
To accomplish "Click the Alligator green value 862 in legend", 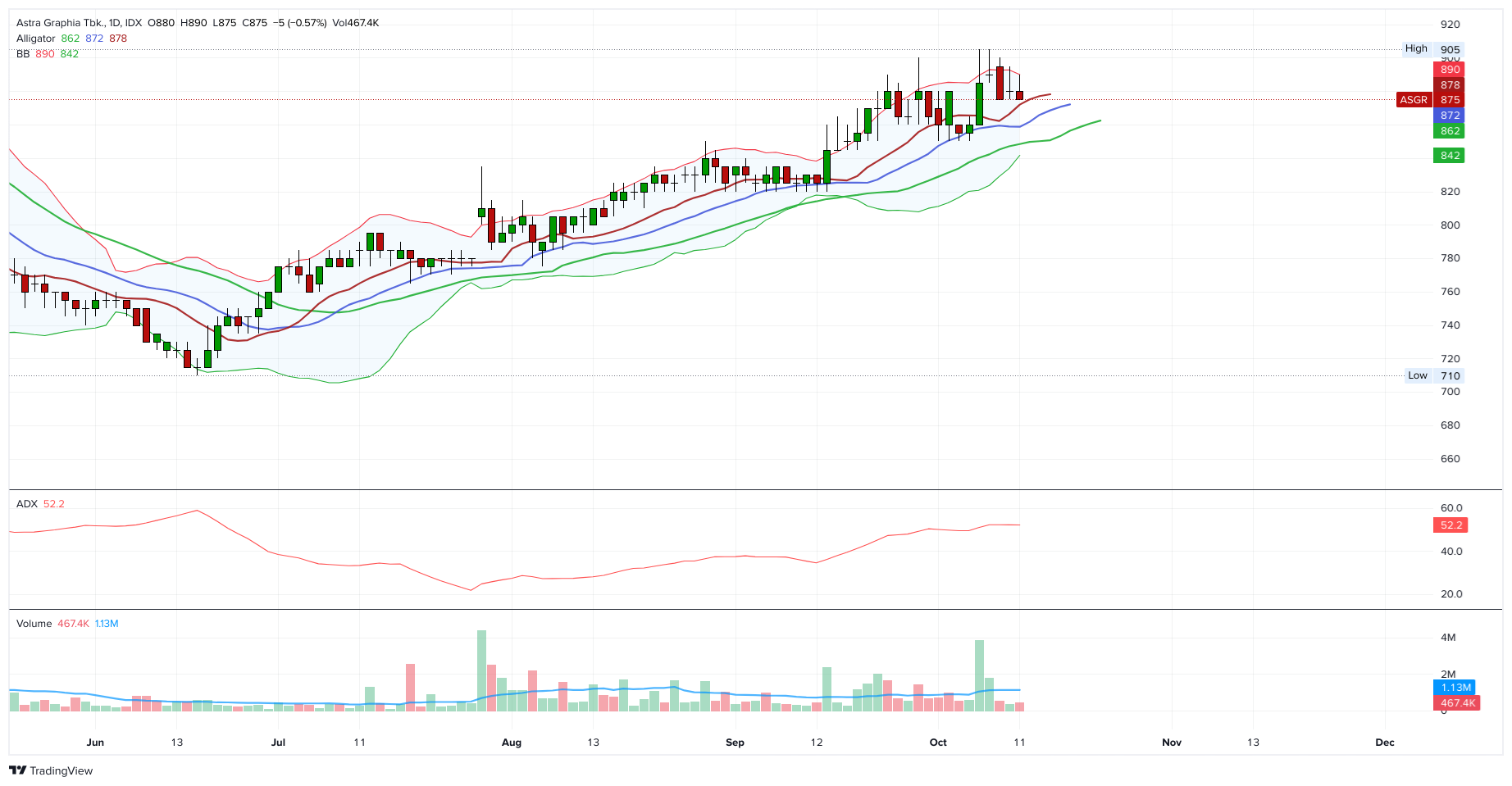I will pyautogui.click(x=71, y=39).
